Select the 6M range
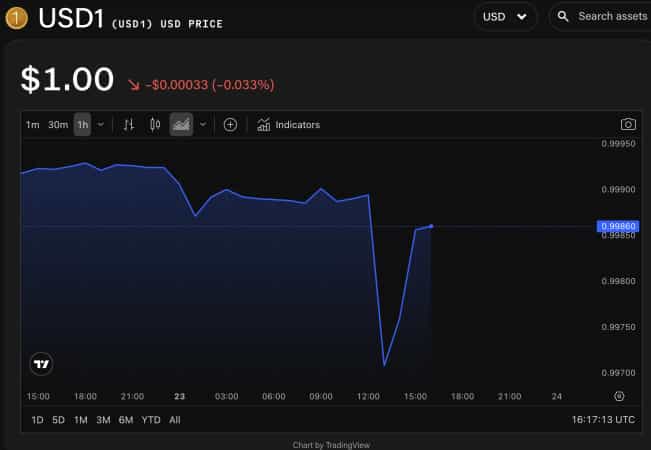The height and width of the screenshot is (450, 651). point(126,420)
